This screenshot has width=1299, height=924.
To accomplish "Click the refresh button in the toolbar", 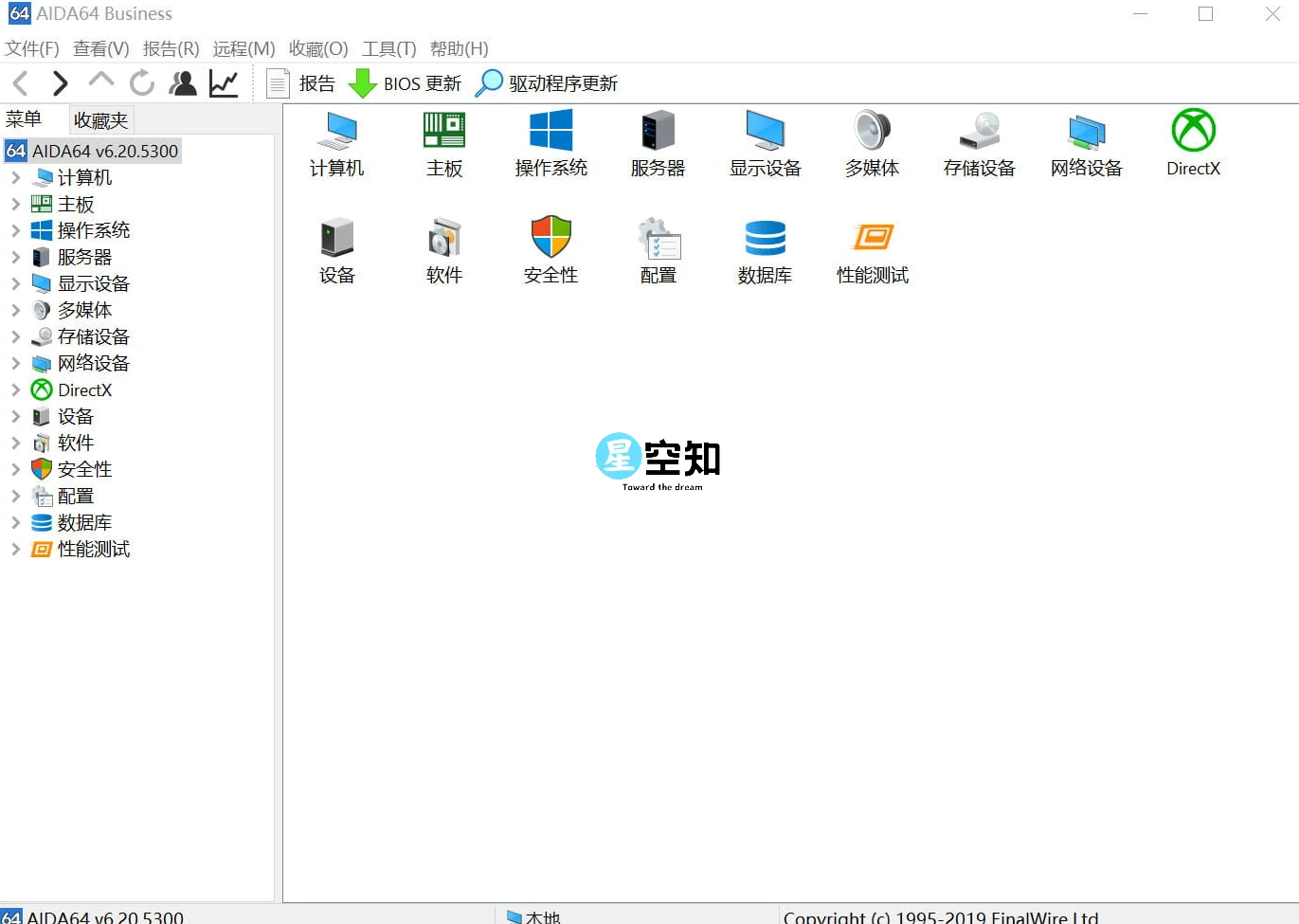I will point(141,83).
